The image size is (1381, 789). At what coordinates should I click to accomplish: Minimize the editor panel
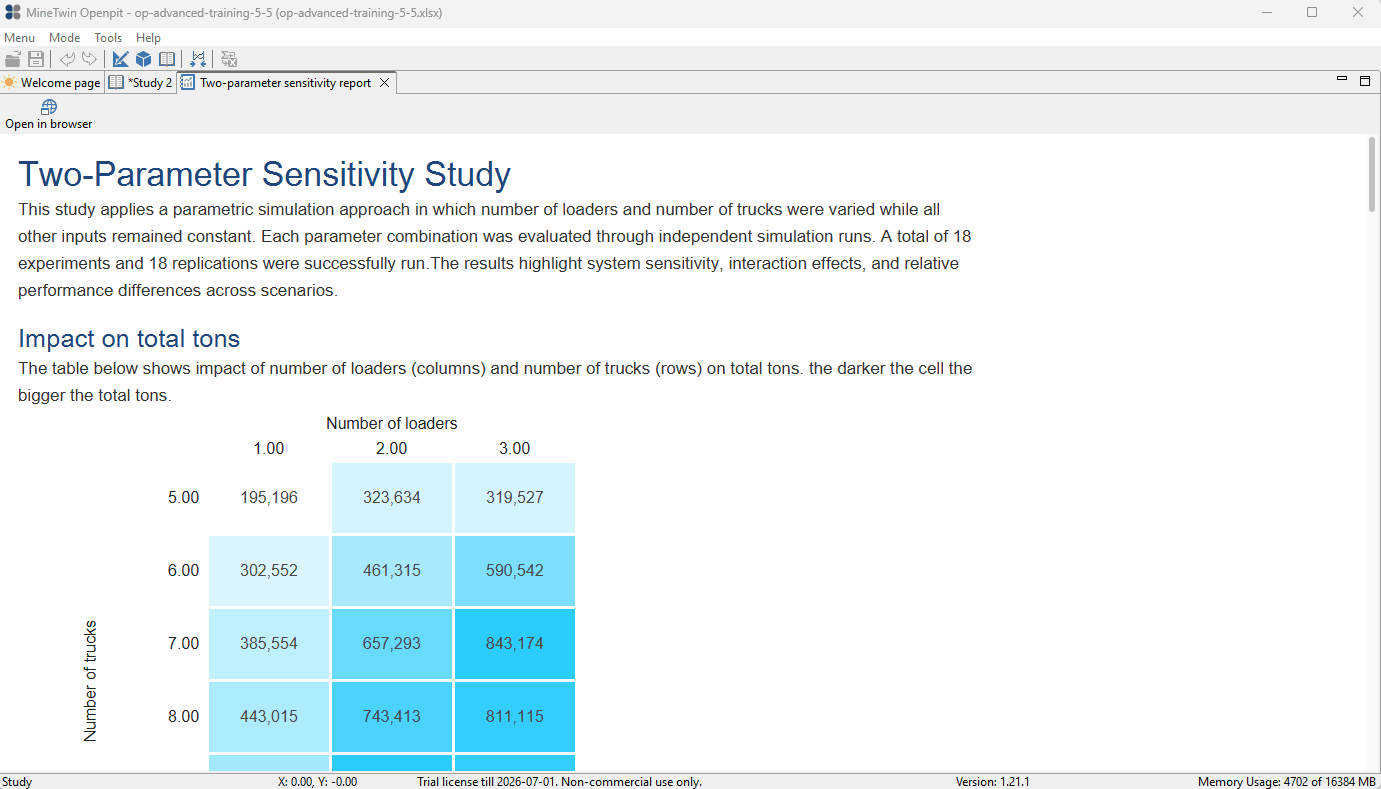[1342, 79]
